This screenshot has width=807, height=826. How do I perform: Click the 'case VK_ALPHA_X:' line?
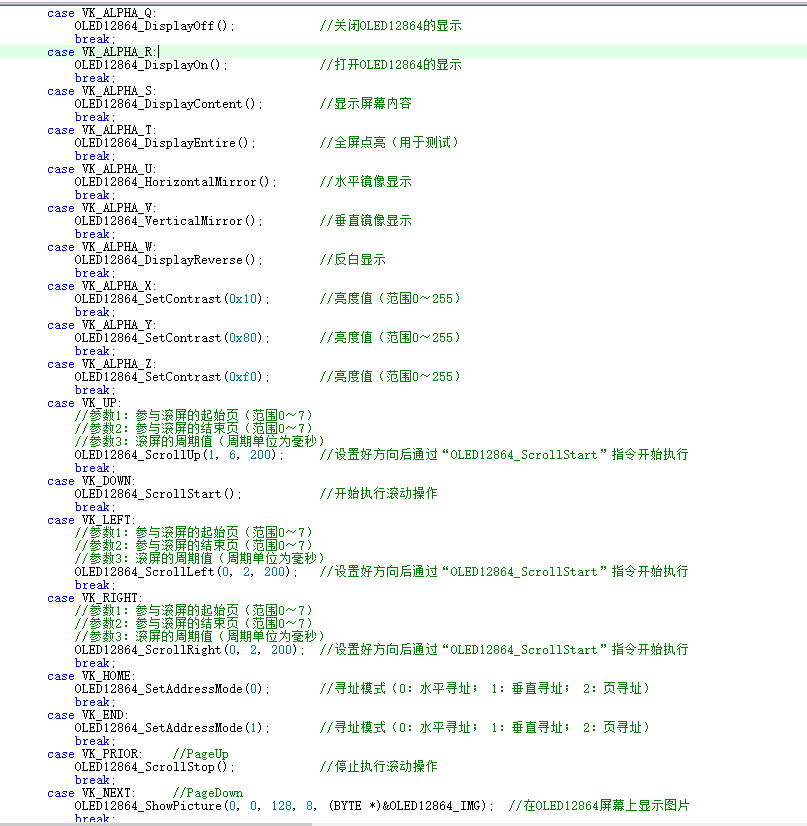point(102,286)
